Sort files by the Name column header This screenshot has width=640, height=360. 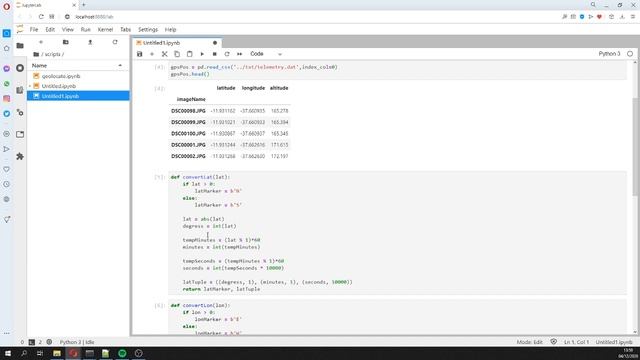(78, 65)
